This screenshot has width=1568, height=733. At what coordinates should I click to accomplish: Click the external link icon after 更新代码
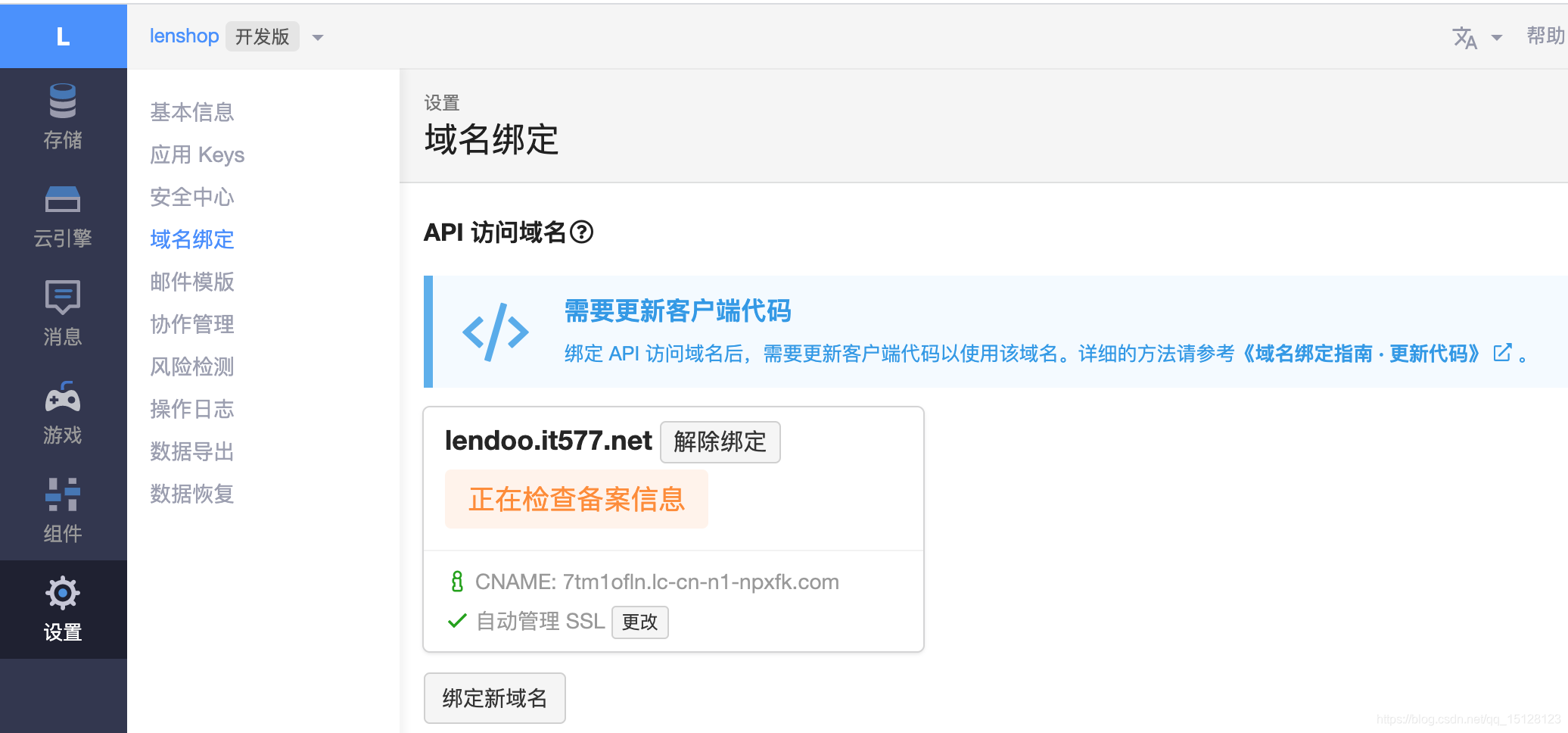[x=1502, y=353]
